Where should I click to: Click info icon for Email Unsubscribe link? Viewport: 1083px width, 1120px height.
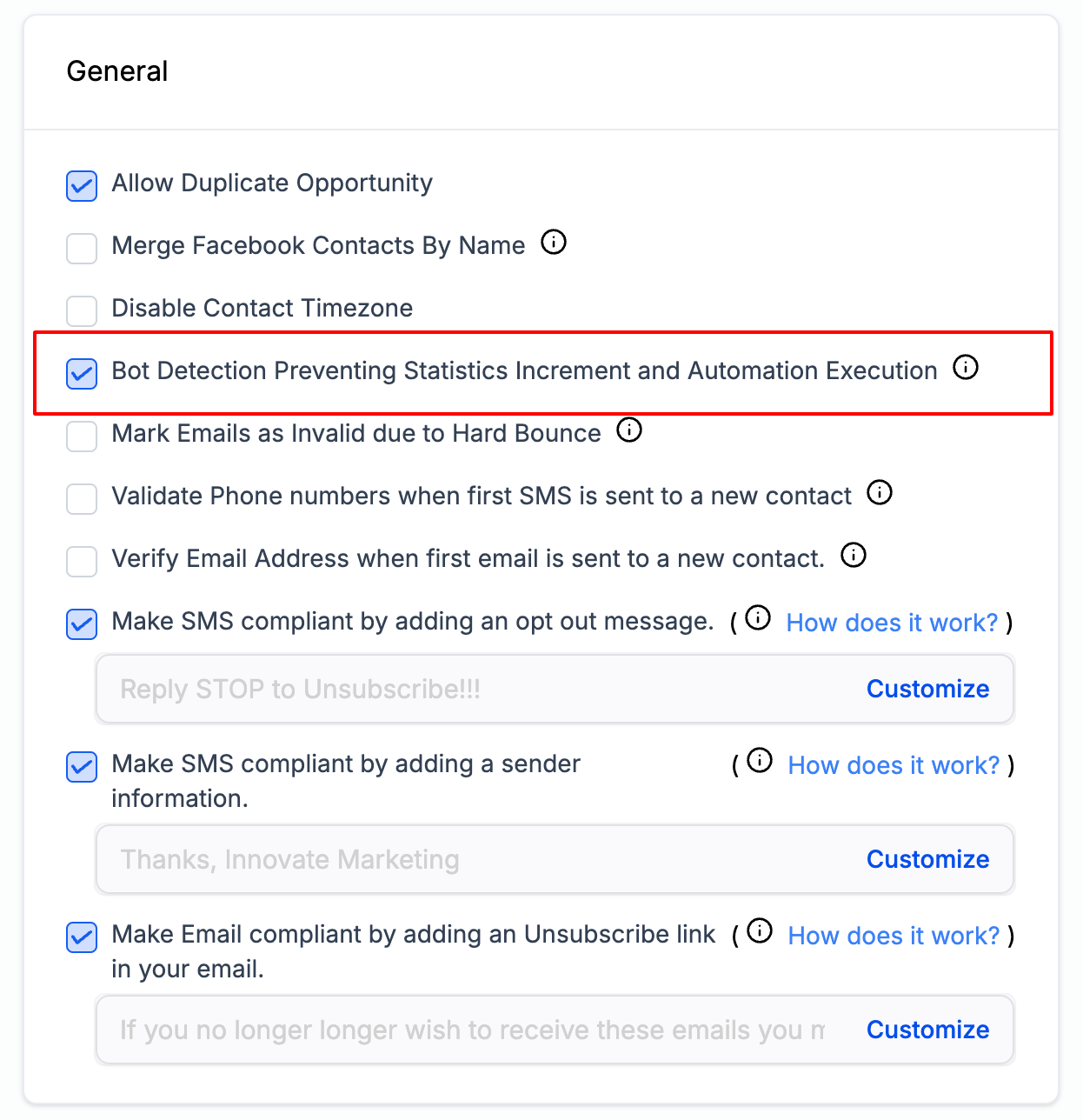(760, 930)
